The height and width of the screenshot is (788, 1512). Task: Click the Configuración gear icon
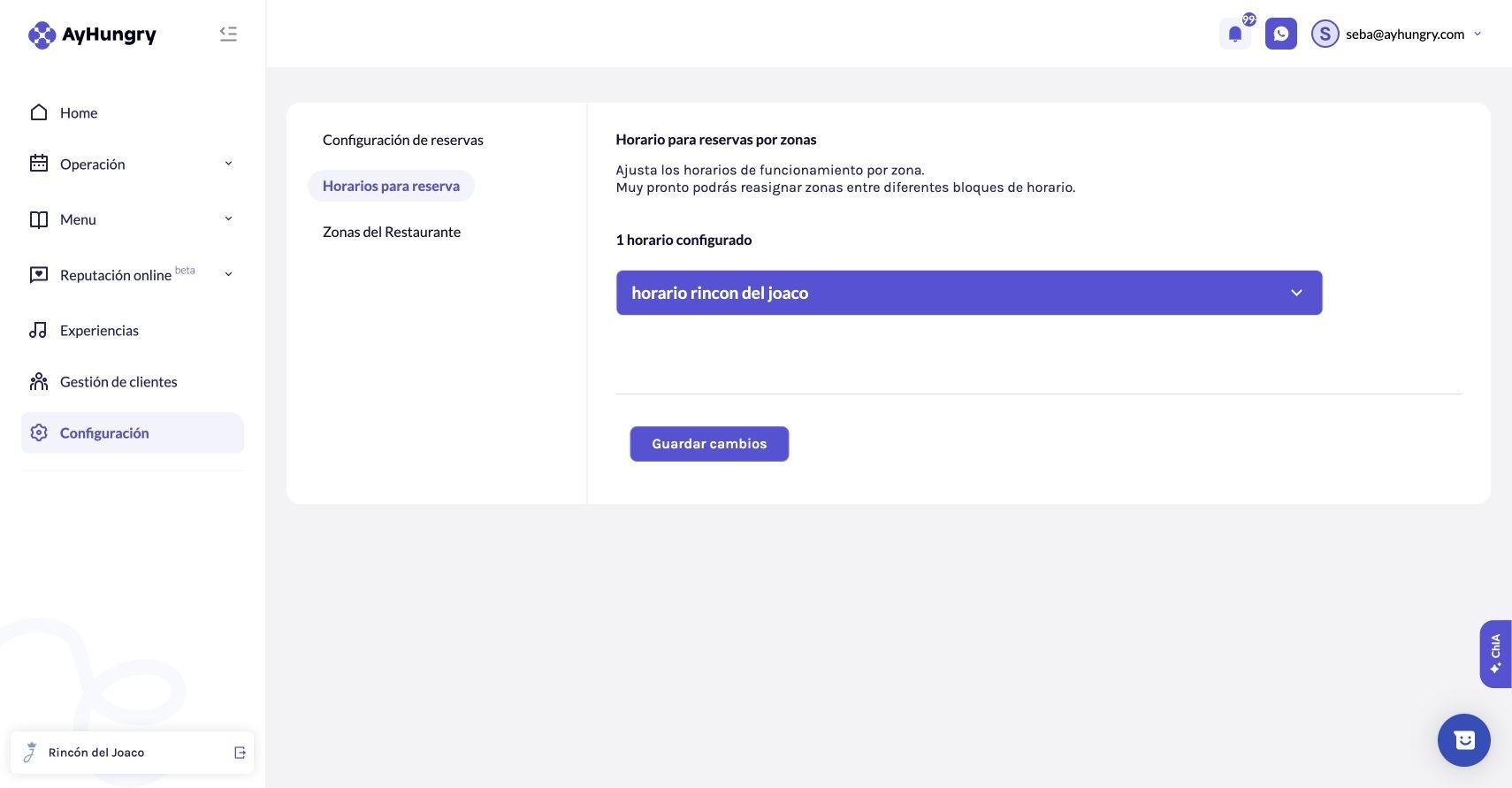tap(39, 432)
